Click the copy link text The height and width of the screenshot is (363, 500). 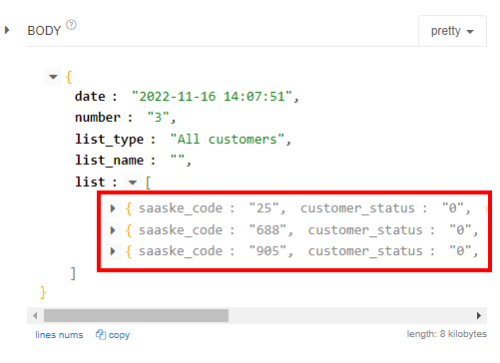(119, 335)
